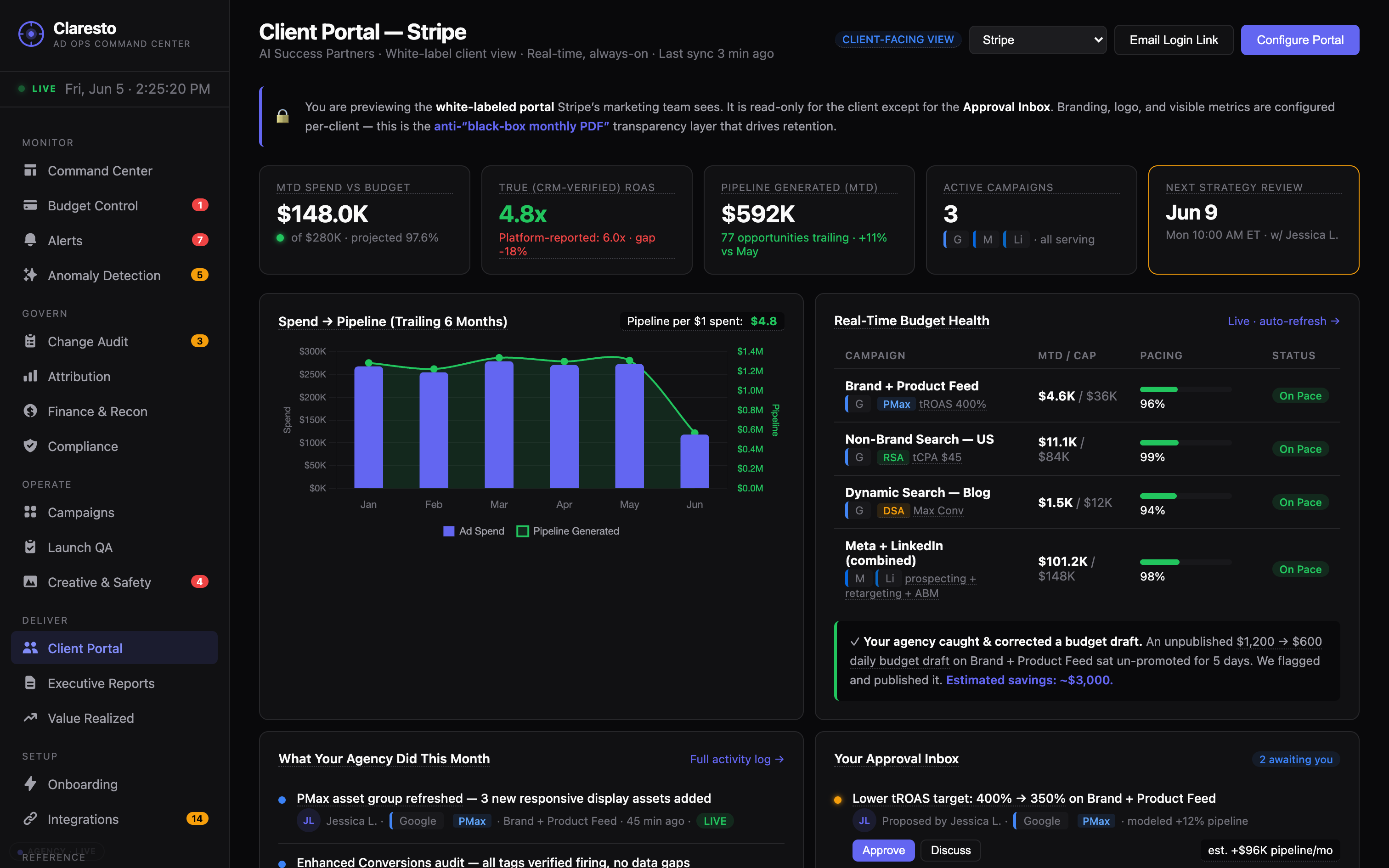Approve the Lower tROAS target proposal
The width and height of the screenshot is (1389, 868).
883,850
